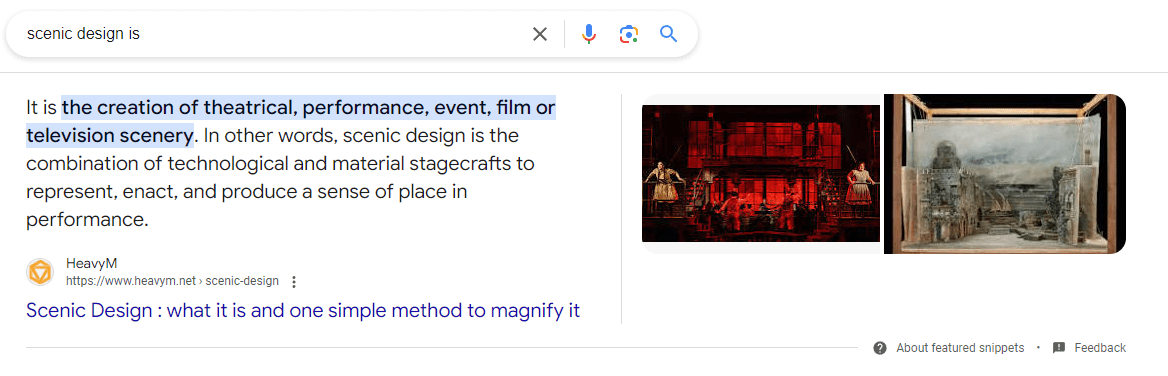Click the question mark help icon
This screenshot has height=376, width=1168.
click(880, 348)
